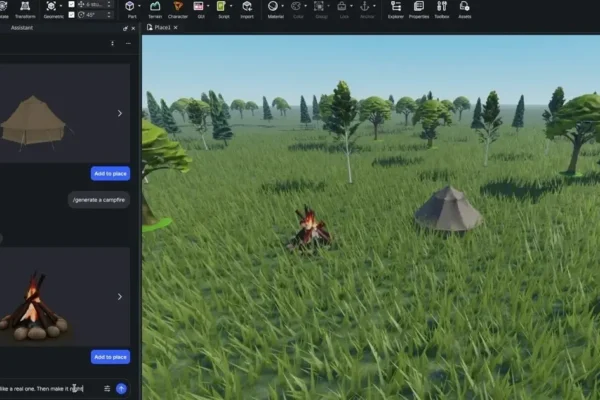Image resolution: width=600 pixels, height=400 pixels.
Task: Expand the Part dropdown arrow
Action: 140,6
